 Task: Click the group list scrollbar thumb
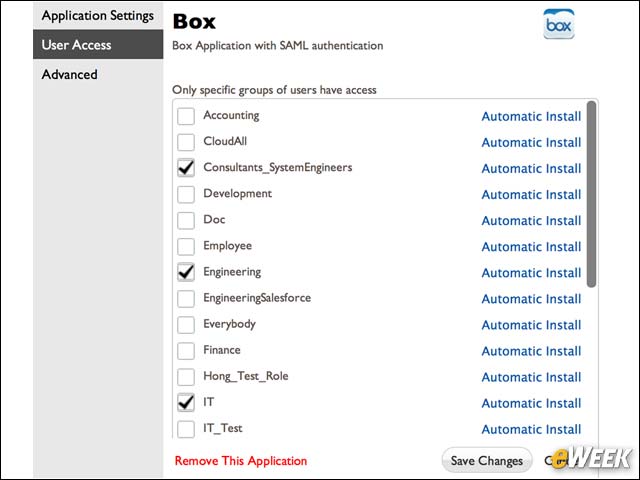point(591,194)
